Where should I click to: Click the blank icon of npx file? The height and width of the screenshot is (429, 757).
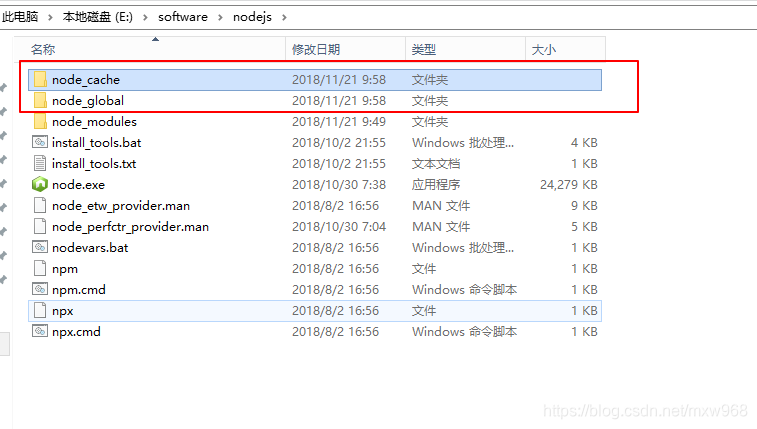(x=40, y=310)
